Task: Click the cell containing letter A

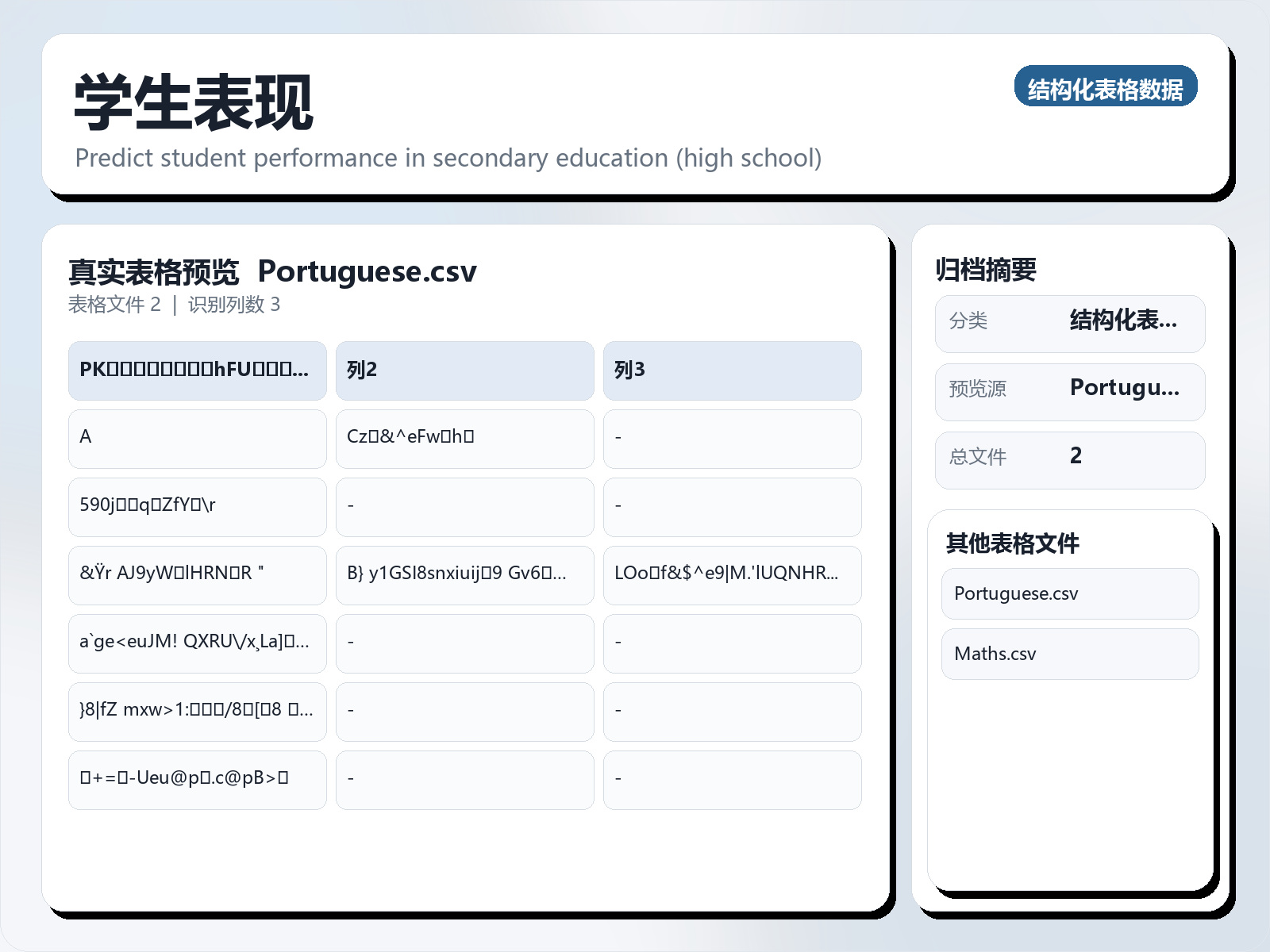Action: [x=197, y=439]
